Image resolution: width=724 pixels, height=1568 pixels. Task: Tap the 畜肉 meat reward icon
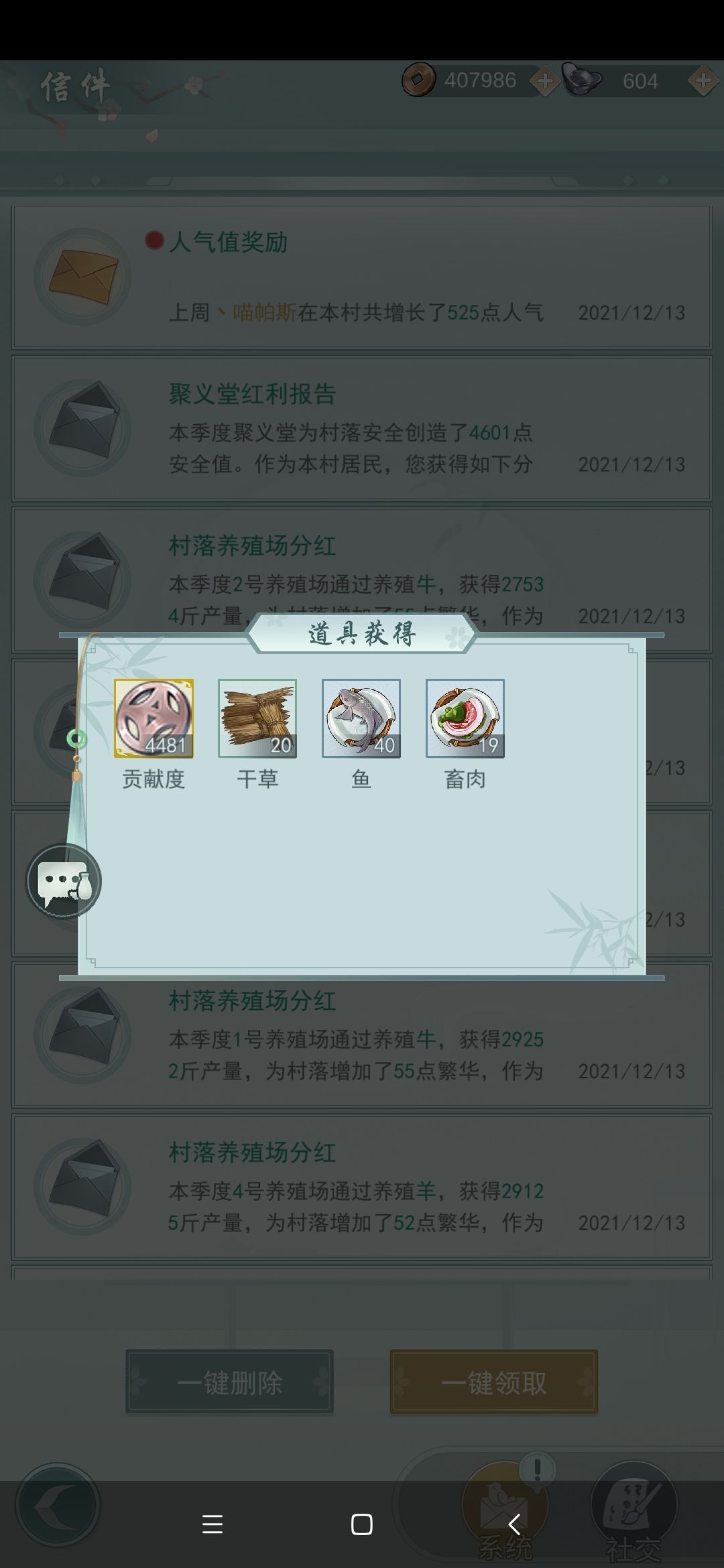[x=465, y=718]
